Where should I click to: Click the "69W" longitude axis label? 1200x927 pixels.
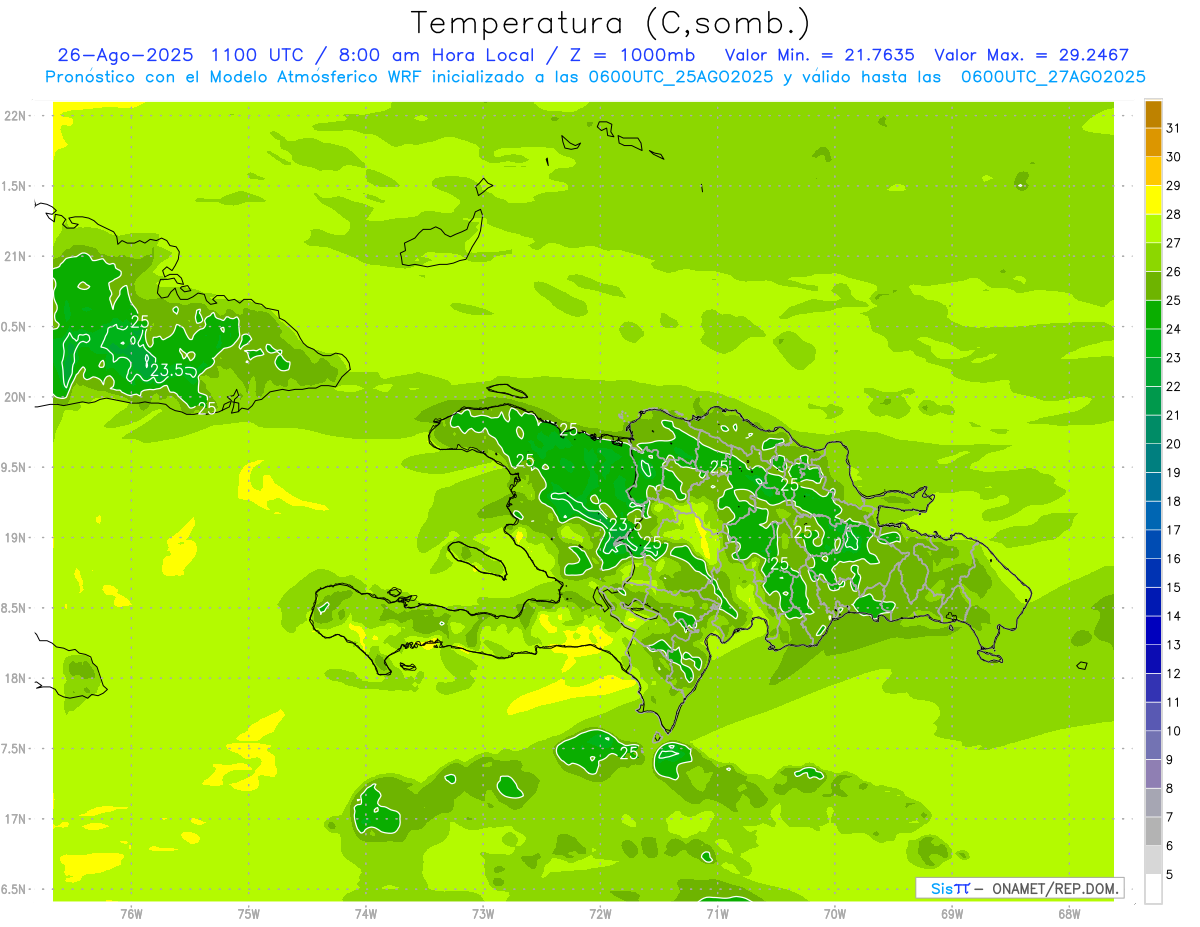(952, 913)
